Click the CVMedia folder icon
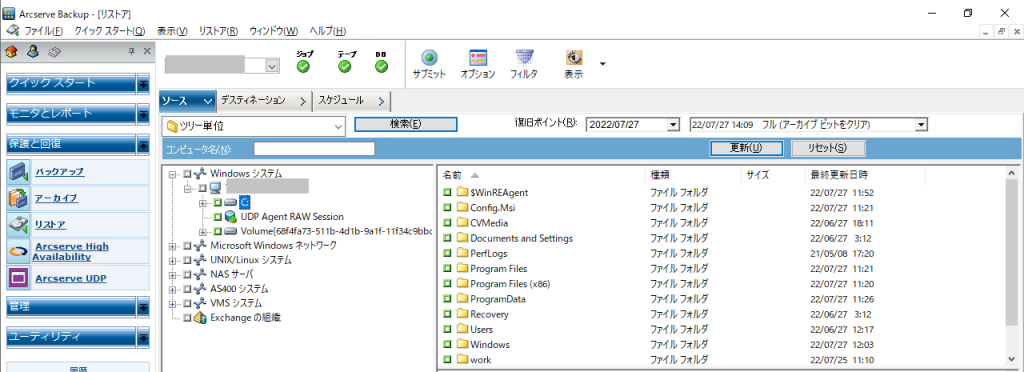This screenshot has width=1024, height=372. [x=463, y=223]
